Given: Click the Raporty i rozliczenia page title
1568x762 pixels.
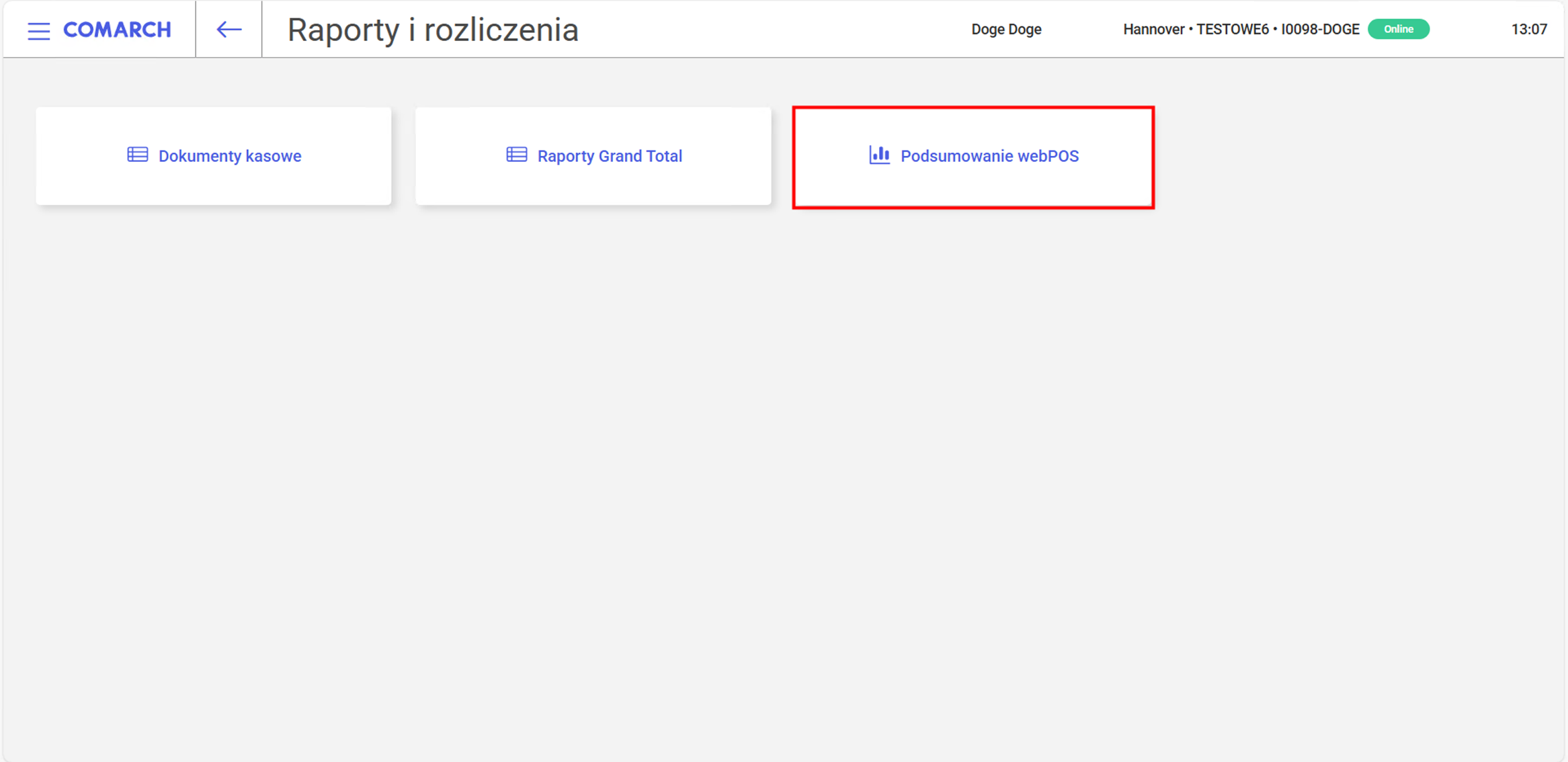Looking at the screenshot, I should coord(433,30).
